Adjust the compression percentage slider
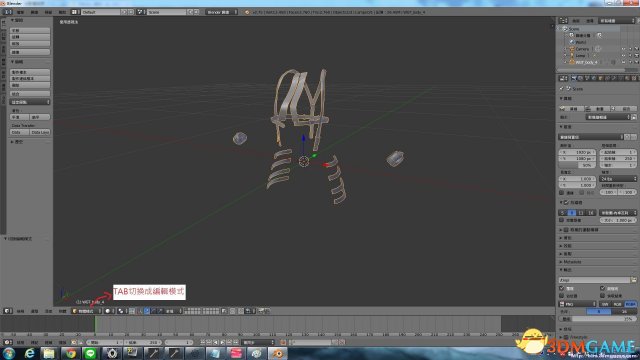 (x=598, y=319)
